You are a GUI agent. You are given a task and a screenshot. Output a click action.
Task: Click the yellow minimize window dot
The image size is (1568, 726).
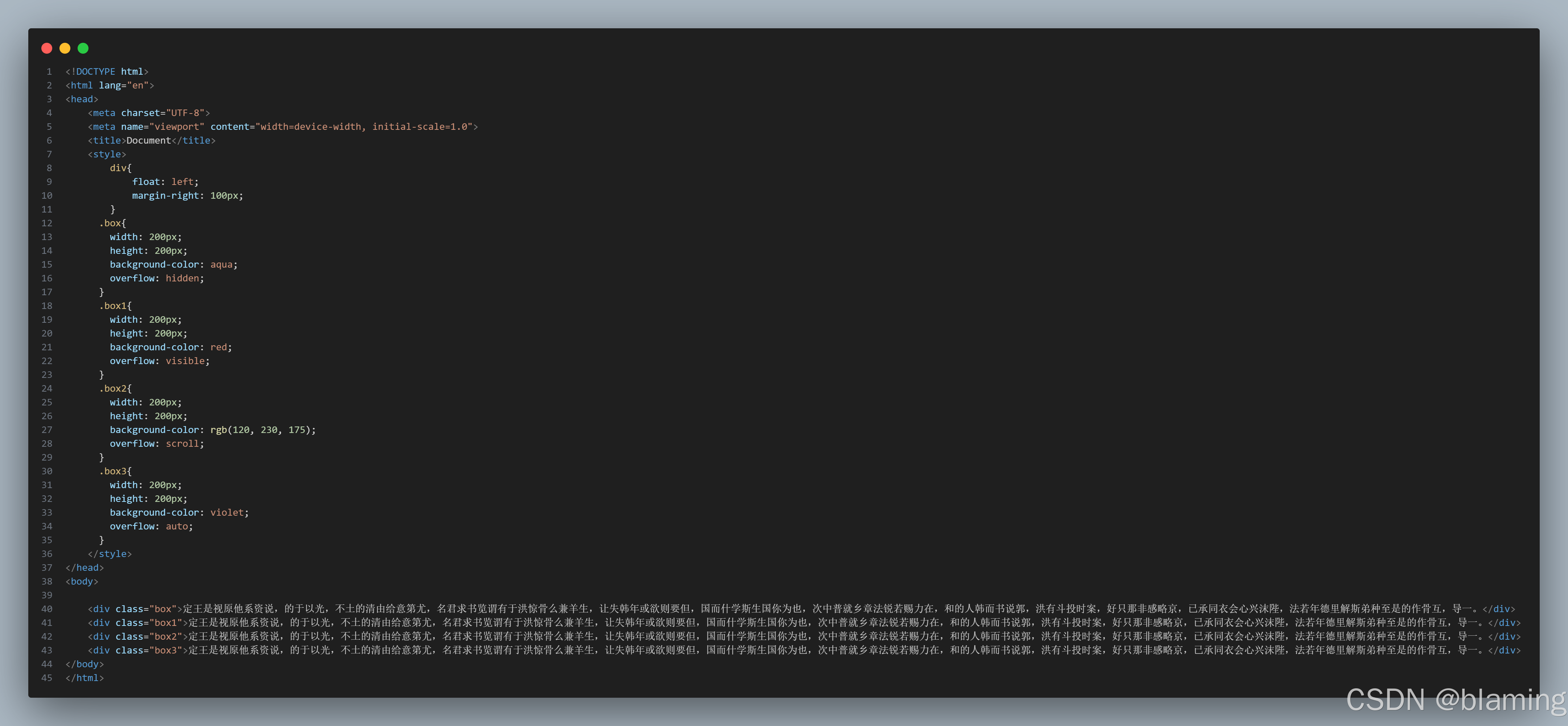coord(65,48)
